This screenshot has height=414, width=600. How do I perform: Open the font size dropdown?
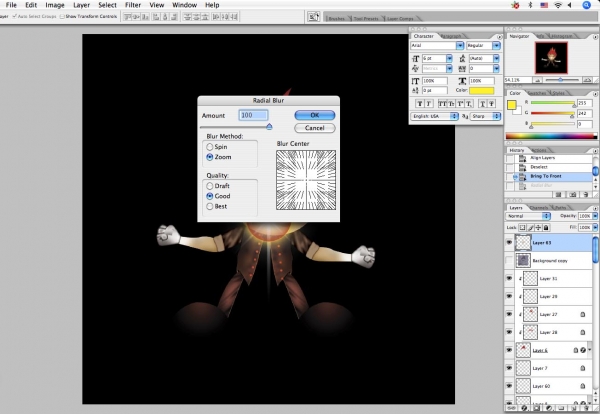(x=449, y=59)
